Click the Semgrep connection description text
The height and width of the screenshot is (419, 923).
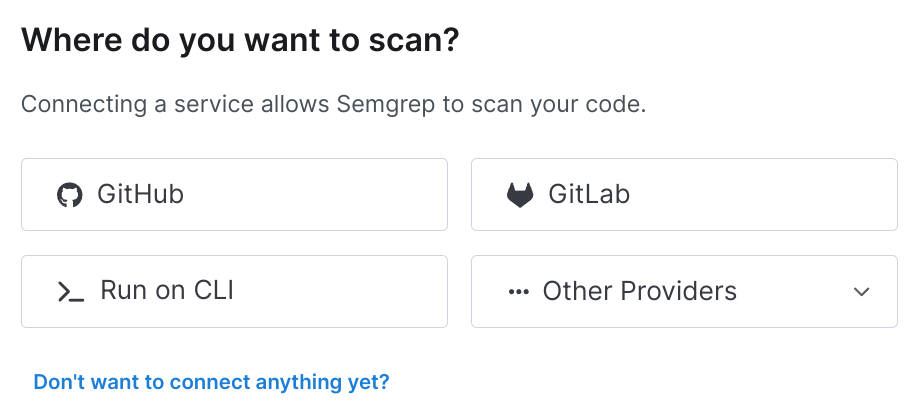click(333, 104)
